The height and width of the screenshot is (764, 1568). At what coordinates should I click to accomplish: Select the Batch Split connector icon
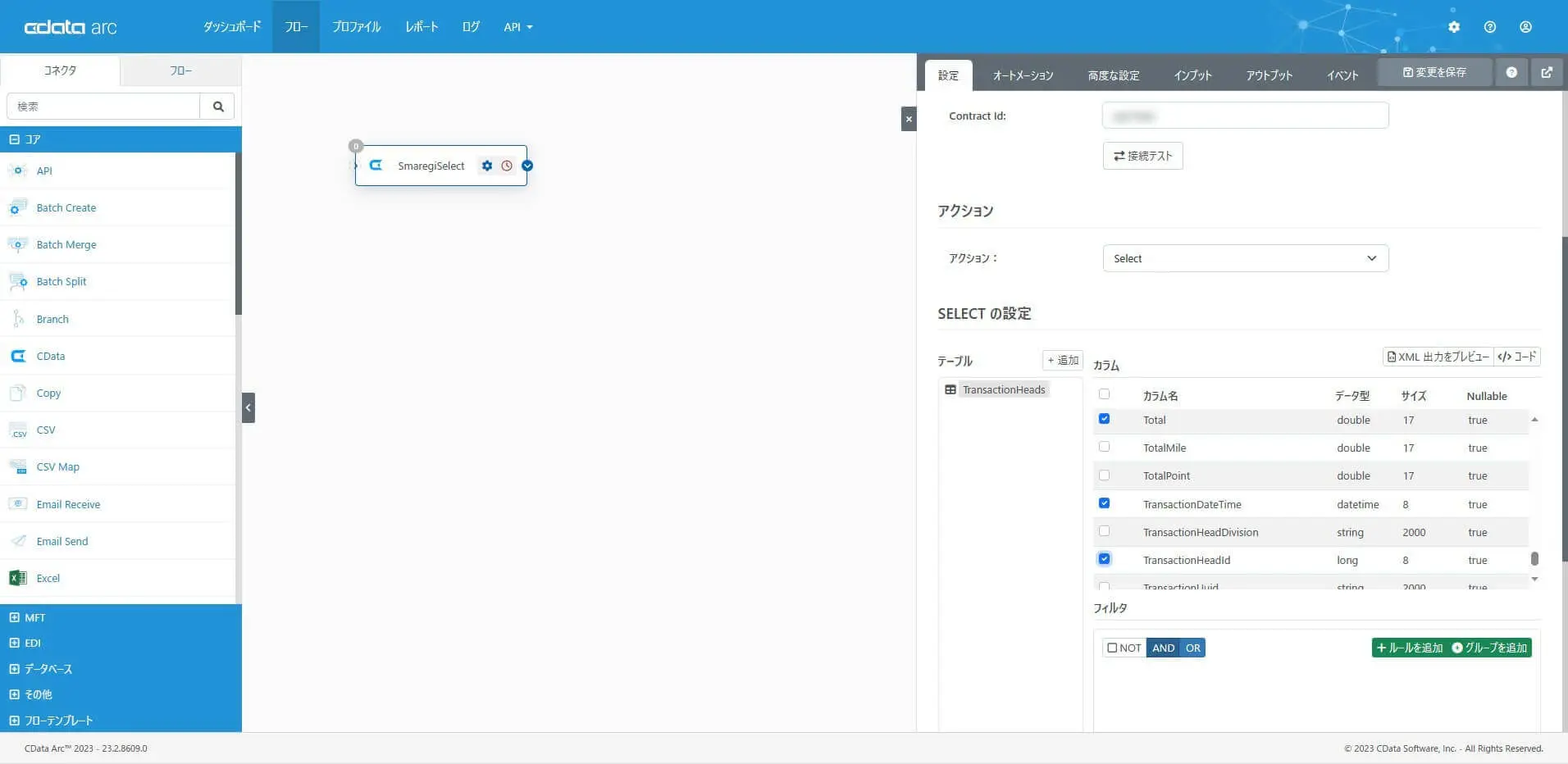pos(18,281)
